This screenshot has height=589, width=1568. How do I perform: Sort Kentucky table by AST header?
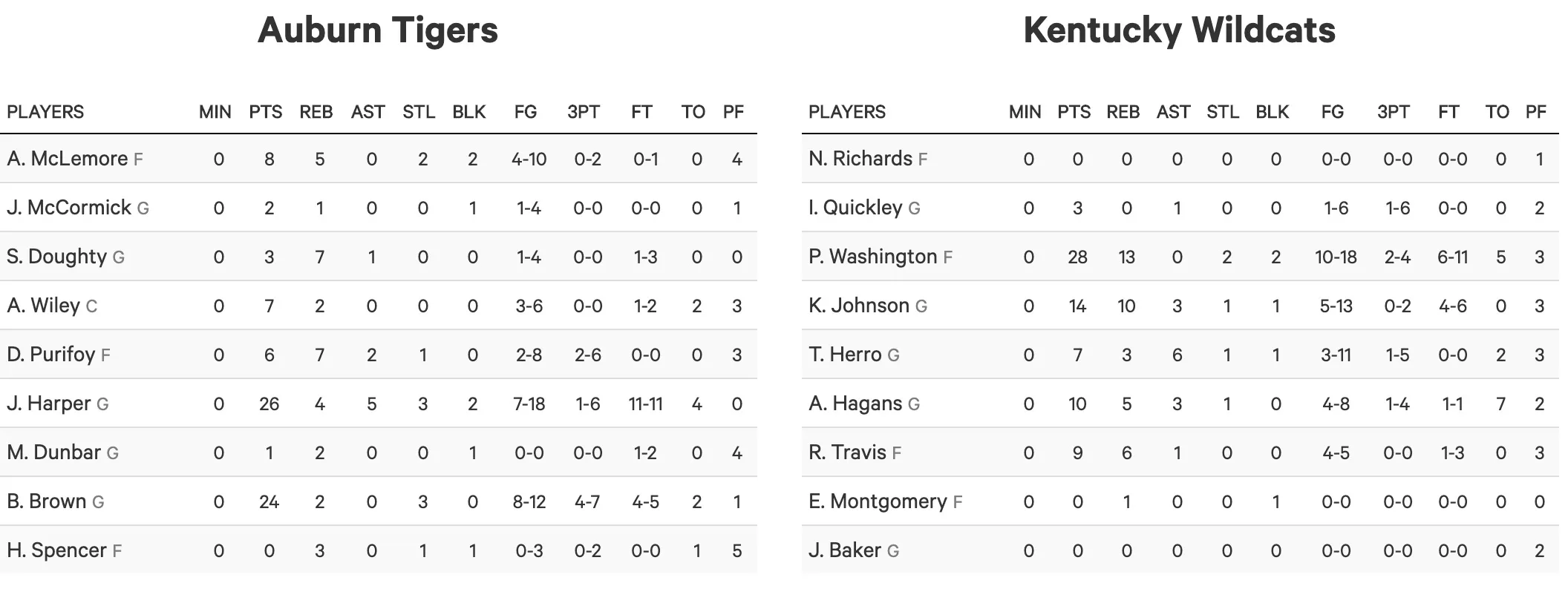click(x=1173, y=112)
